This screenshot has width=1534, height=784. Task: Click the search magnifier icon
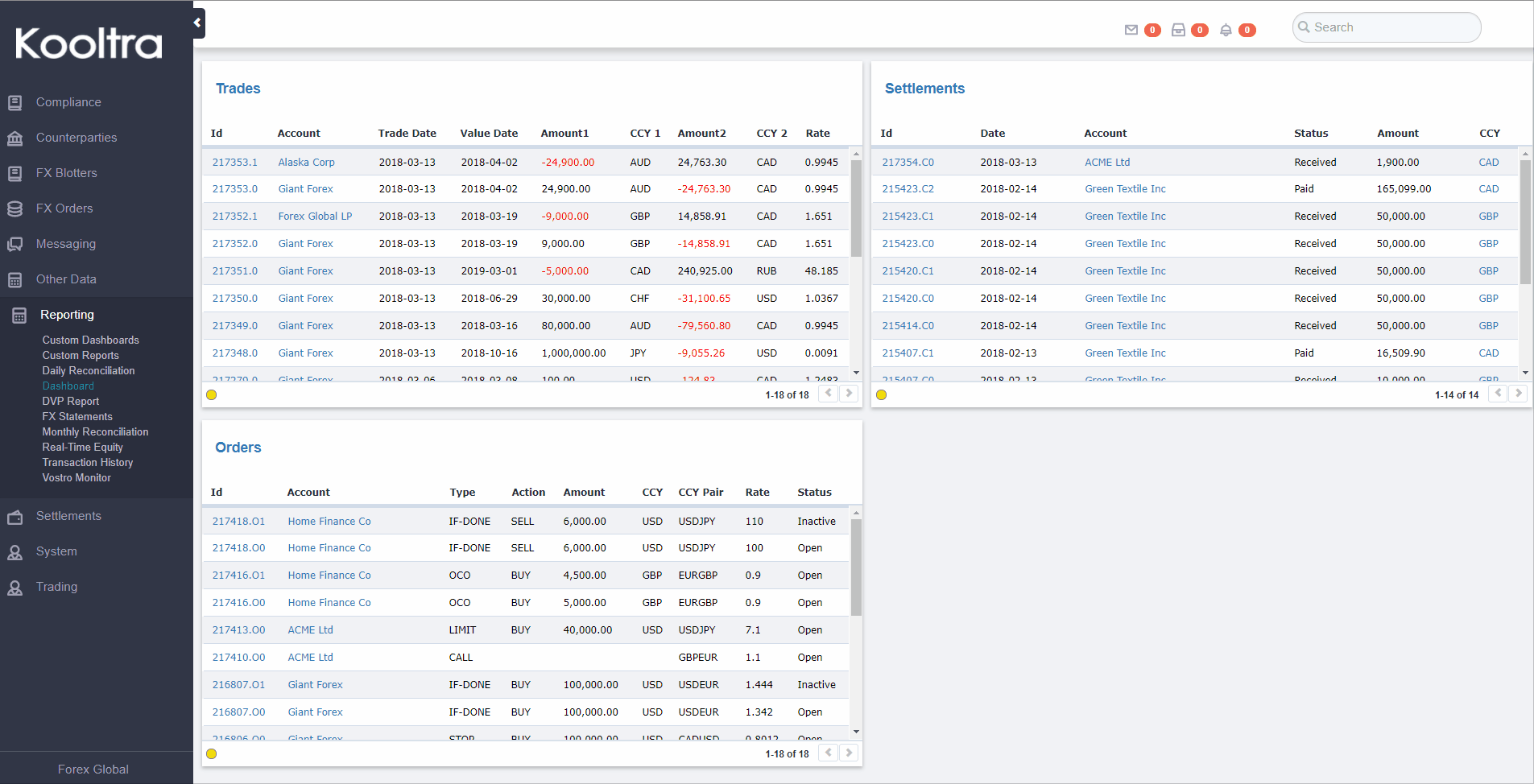pos(1304,27)
